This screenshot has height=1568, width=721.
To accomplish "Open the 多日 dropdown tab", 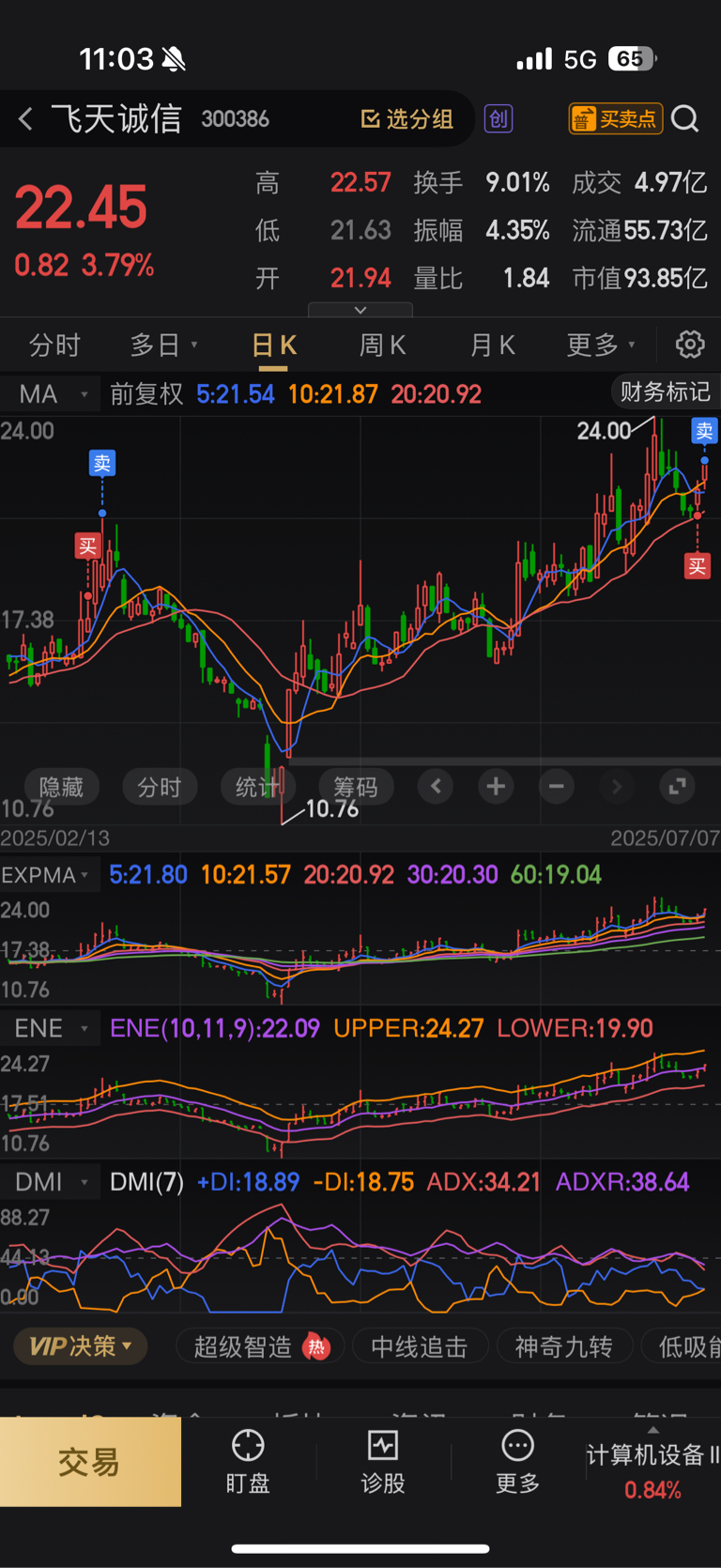I will coord(163,346).
